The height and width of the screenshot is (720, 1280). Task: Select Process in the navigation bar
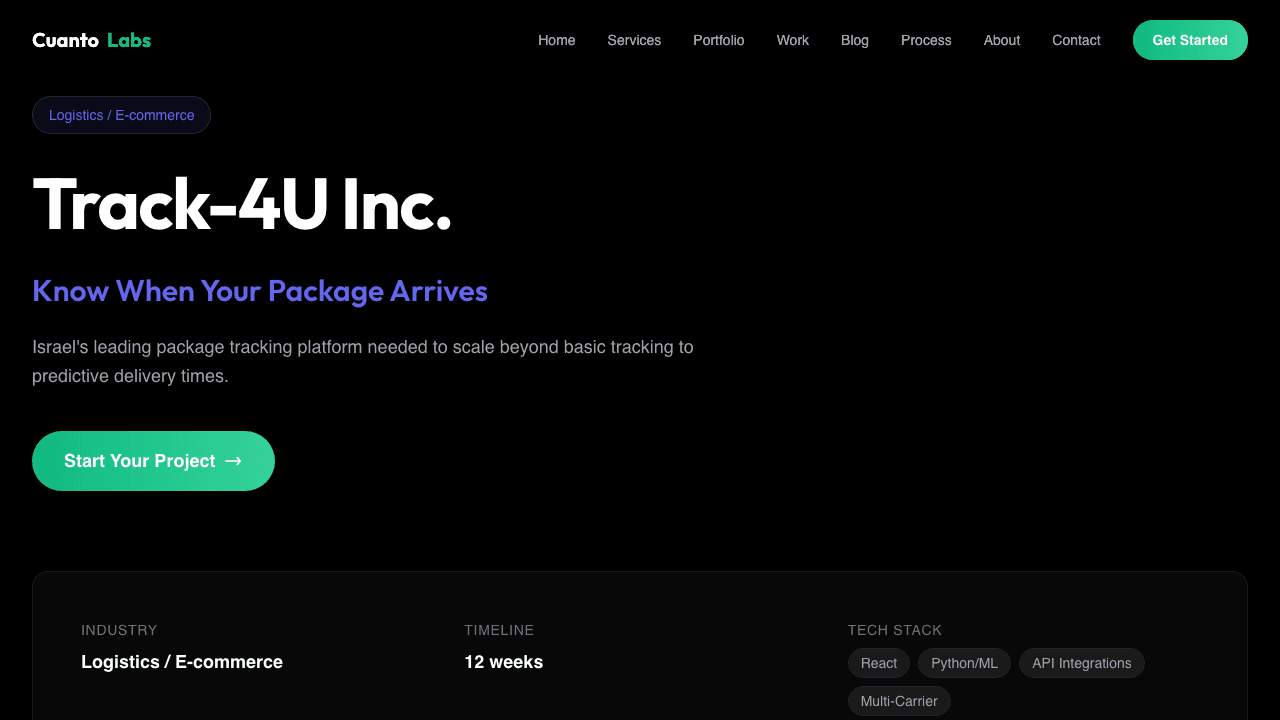click(x=926, y=40)
